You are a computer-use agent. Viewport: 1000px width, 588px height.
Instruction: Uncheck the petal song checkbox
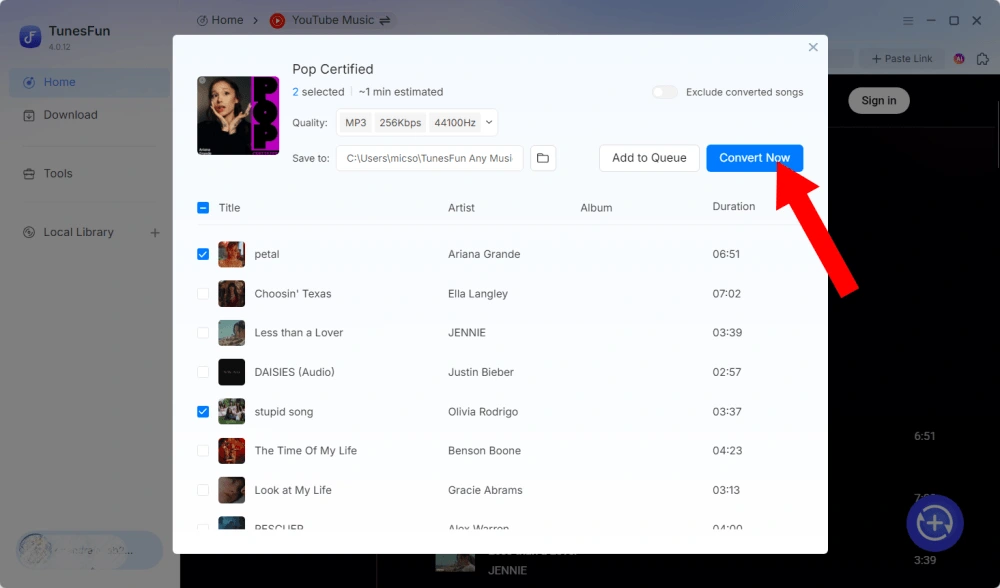point(203,254)
